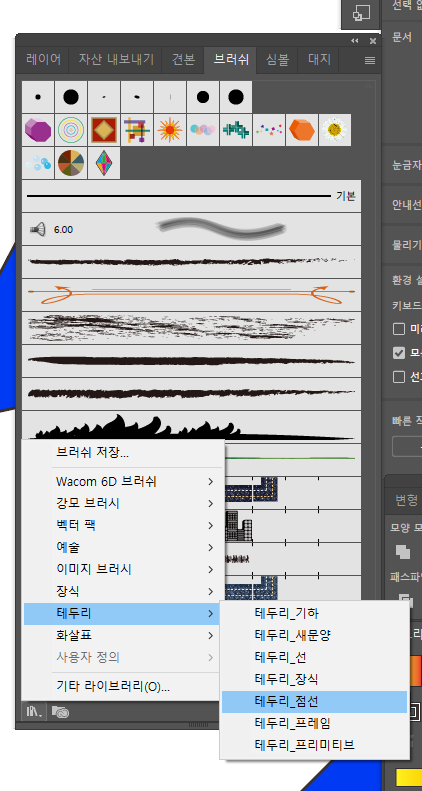Select the orange sunburst brush
Viewport: 422px width, 791px height.
(x=169, y=130)
